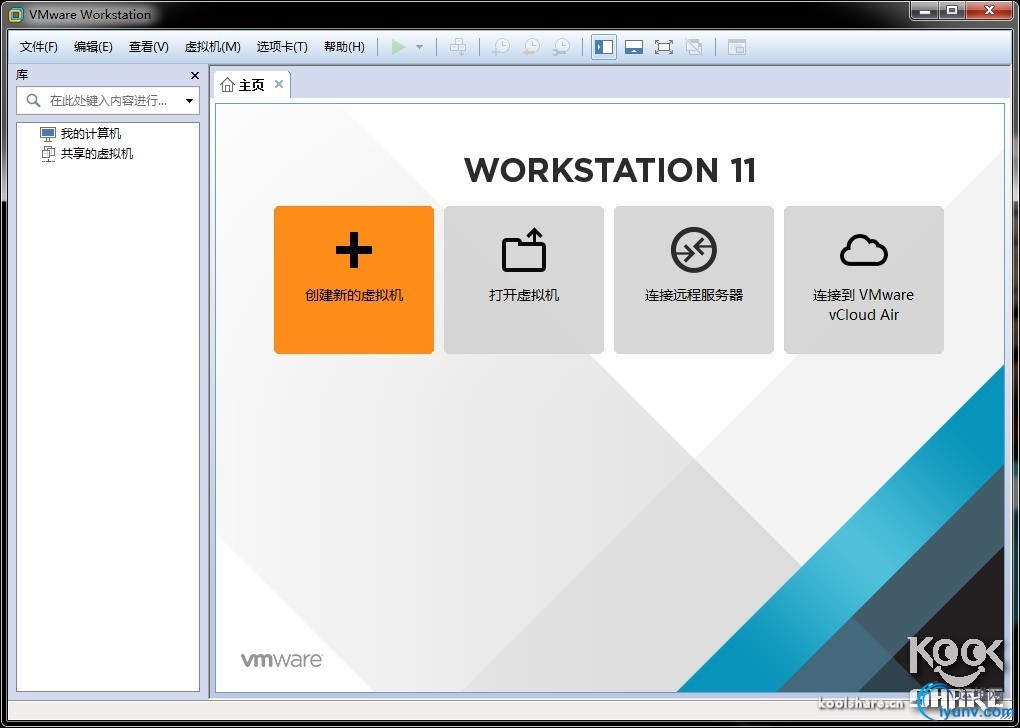Focus the library search input field

[x=108, y=101]
